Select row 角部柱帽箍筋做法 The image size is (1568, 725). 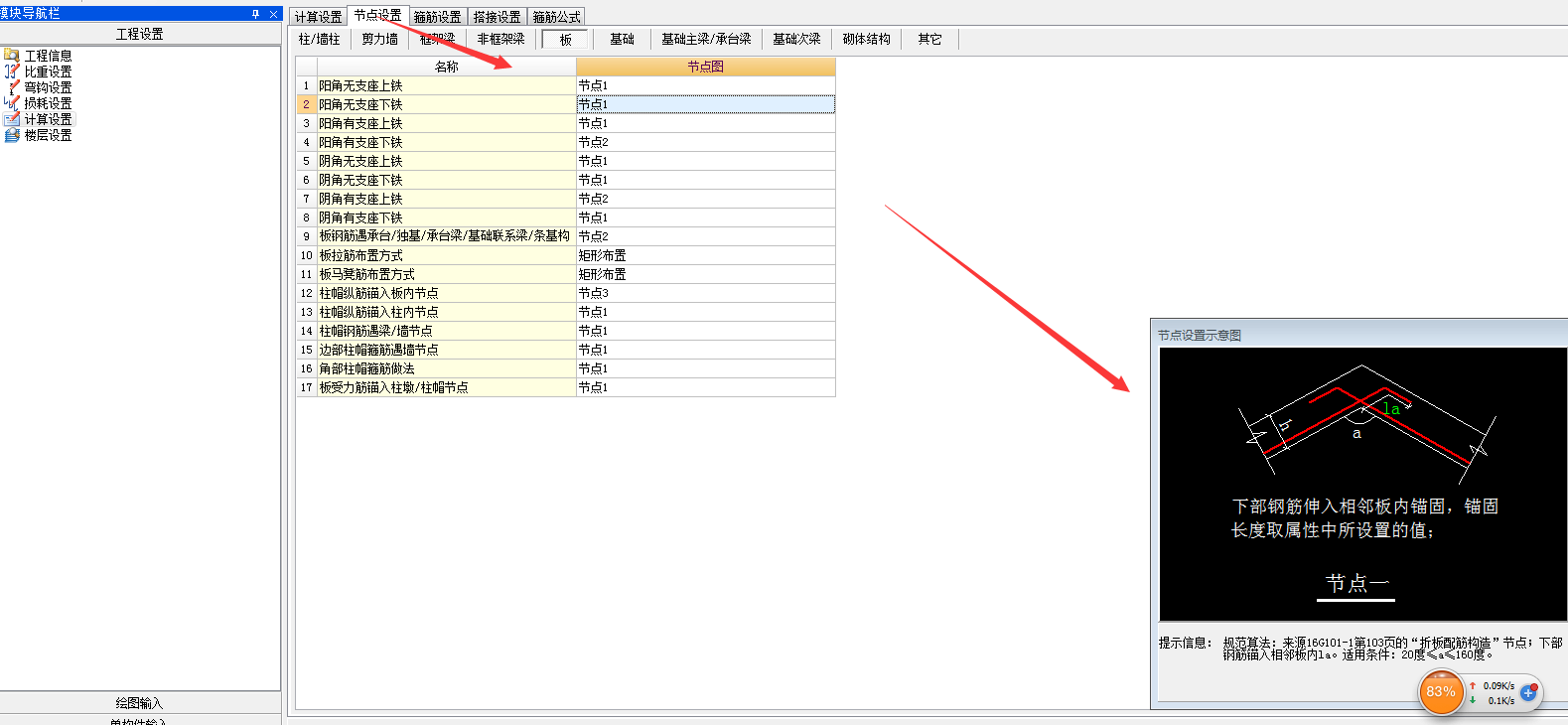click(446, 368)
